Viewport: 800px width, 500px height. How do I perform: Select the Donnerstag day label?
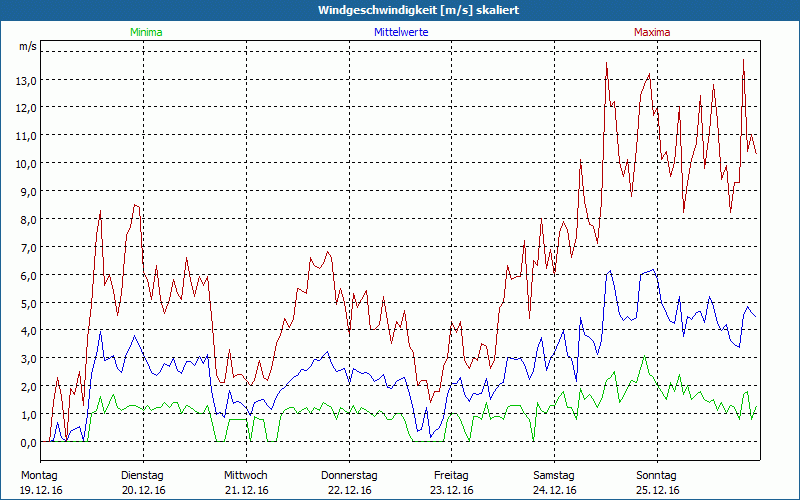pyautogui.click(x=348, y=475)
